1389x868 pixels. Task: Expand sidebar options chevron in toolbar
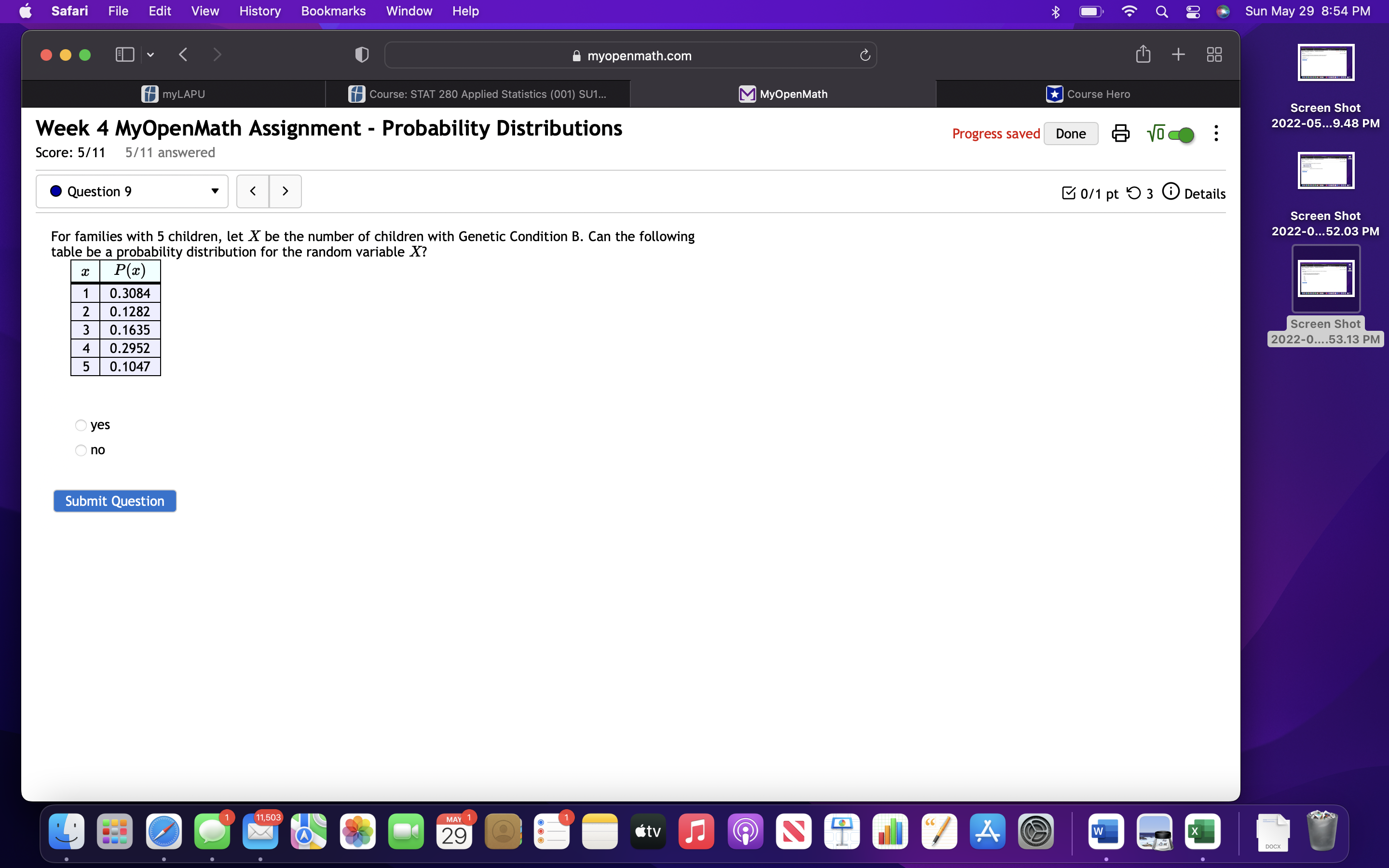tap(150, 54)
